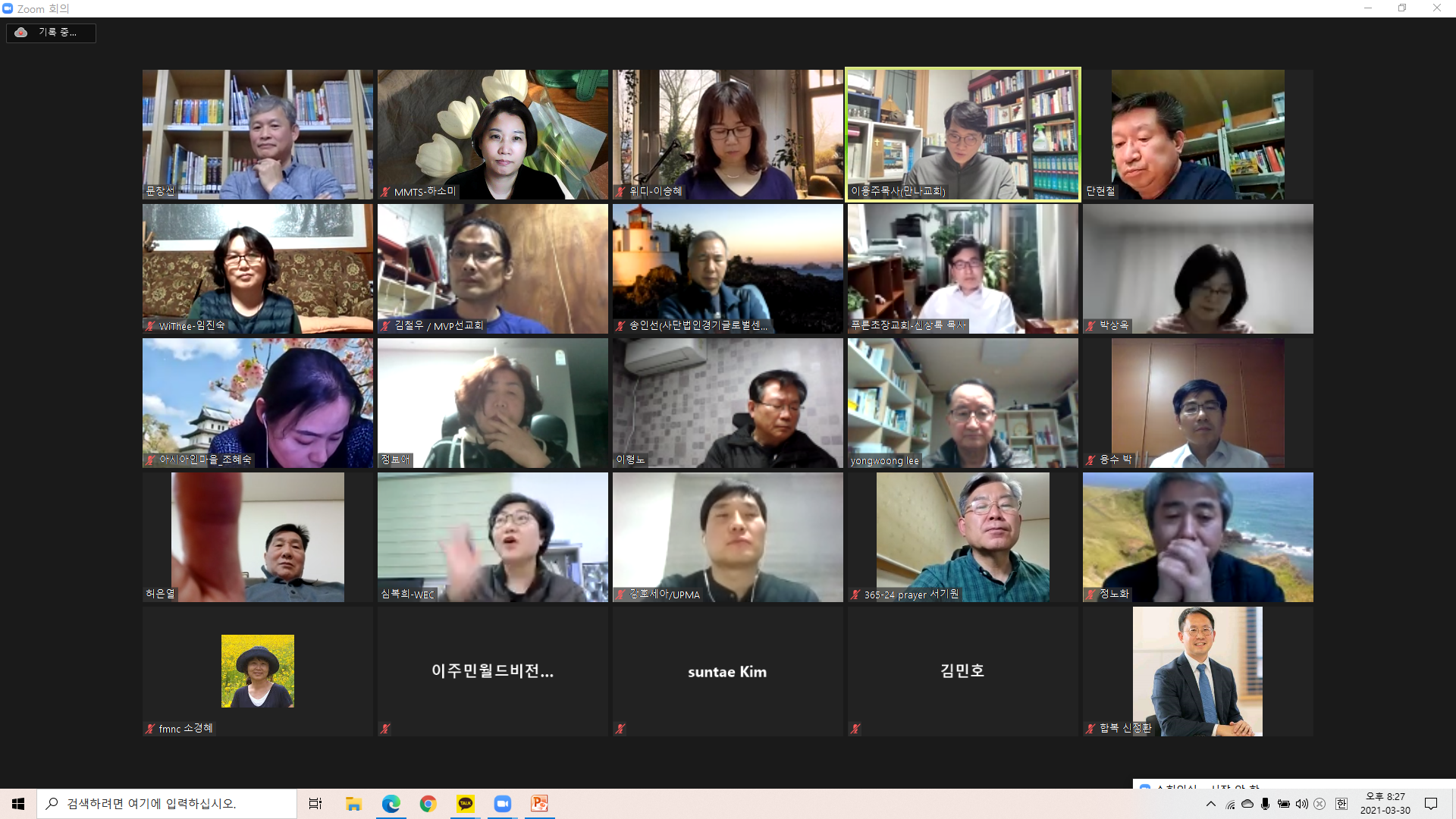
Task: Open Zoom app icon in taskbar
Action: (x=502, y=804)
